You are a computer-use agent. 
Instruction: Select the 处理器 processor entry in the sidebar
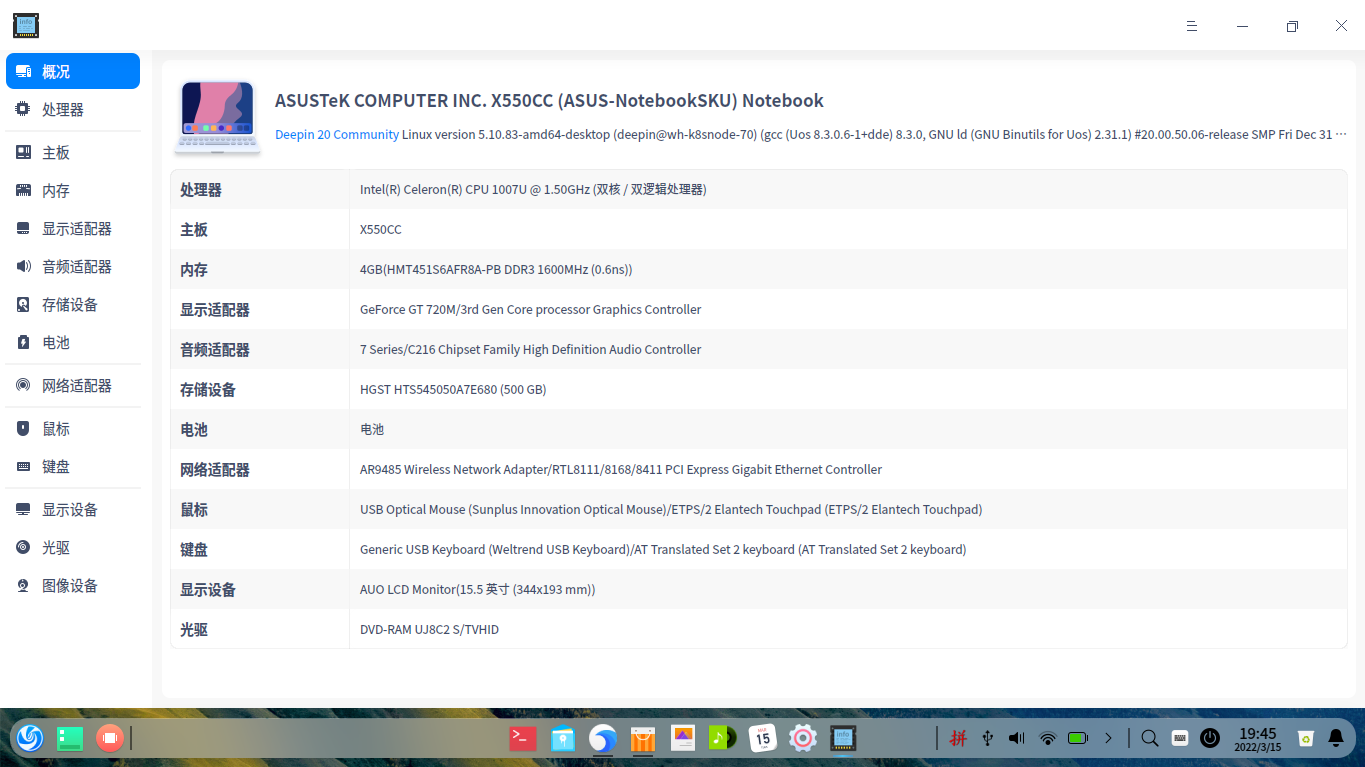(x=73, y=109)
